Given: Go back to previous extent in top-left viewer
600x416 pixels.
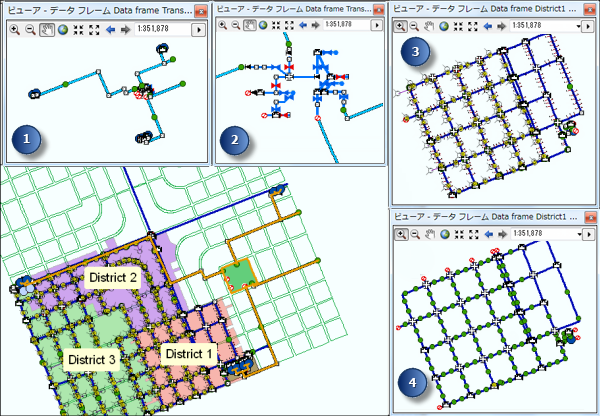Looking at the screenshot, I should [x=111, y=29].
